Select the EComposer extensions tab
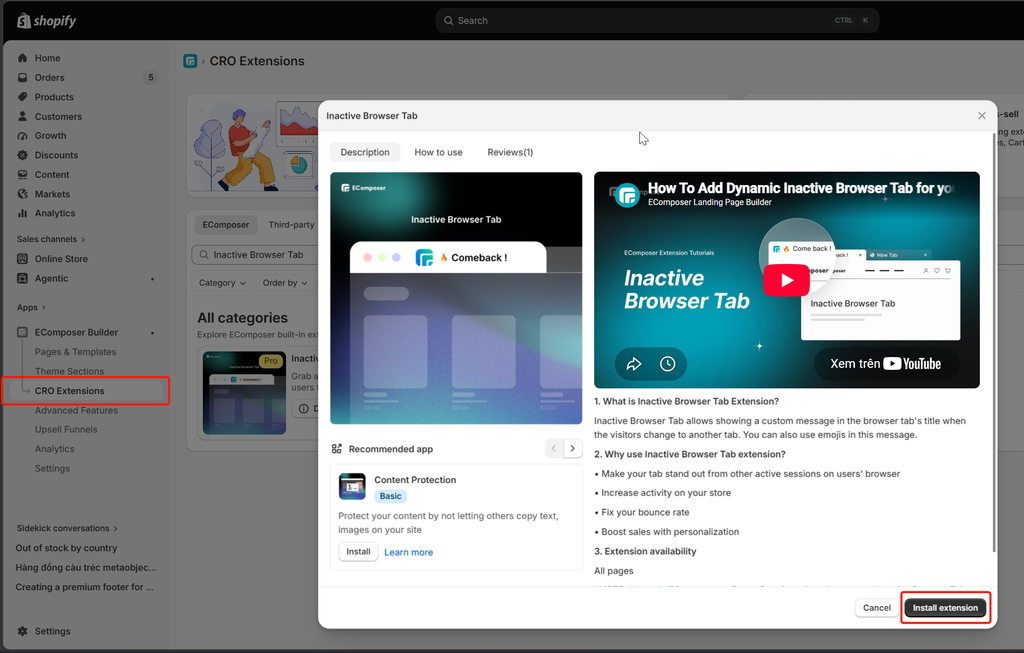This screenshot has height=653, width=1024. 225,225
